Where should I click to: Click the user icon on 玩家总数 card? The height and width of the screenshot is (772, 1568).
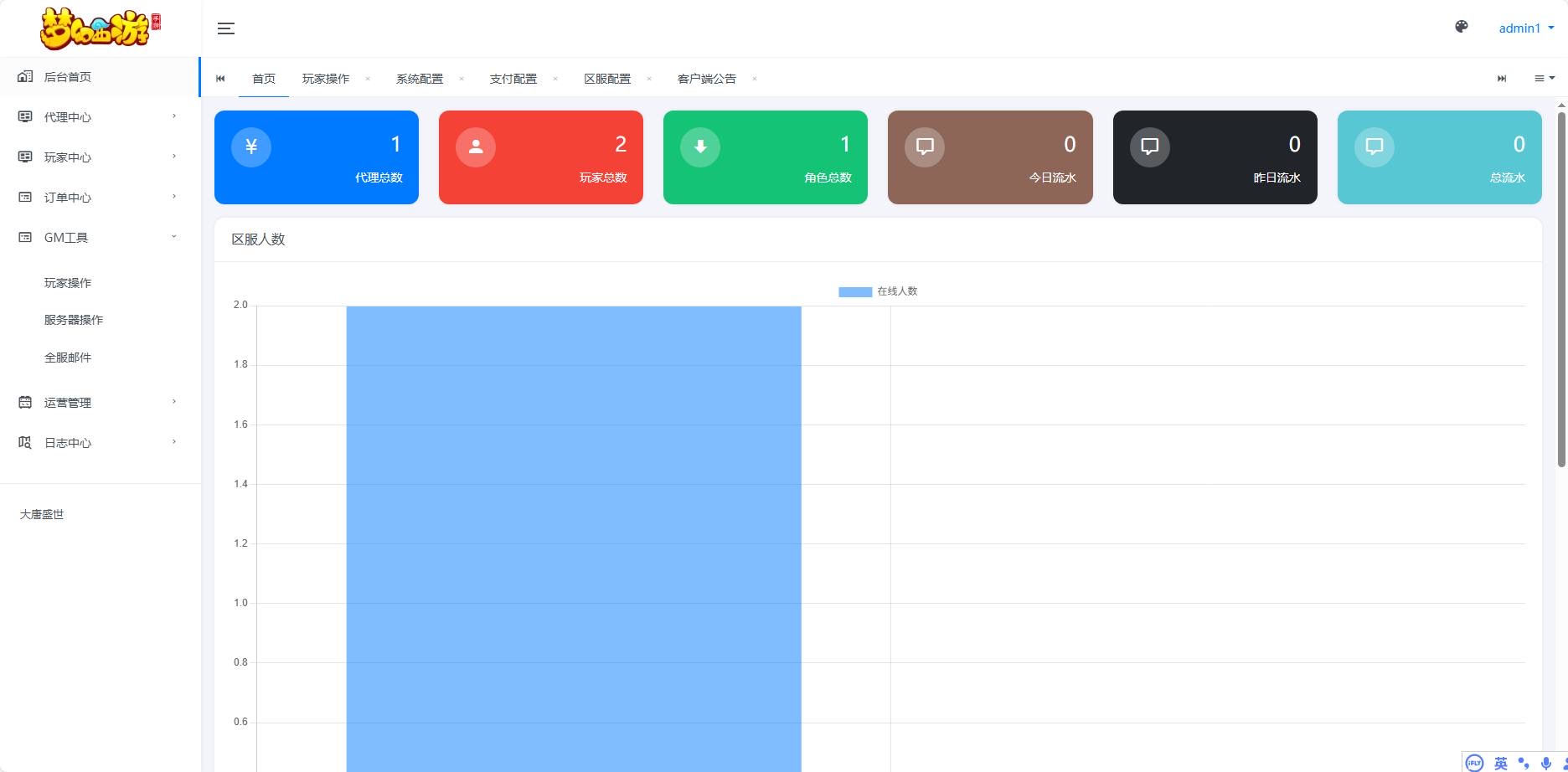pyautogui.click(x=475, y=147)
